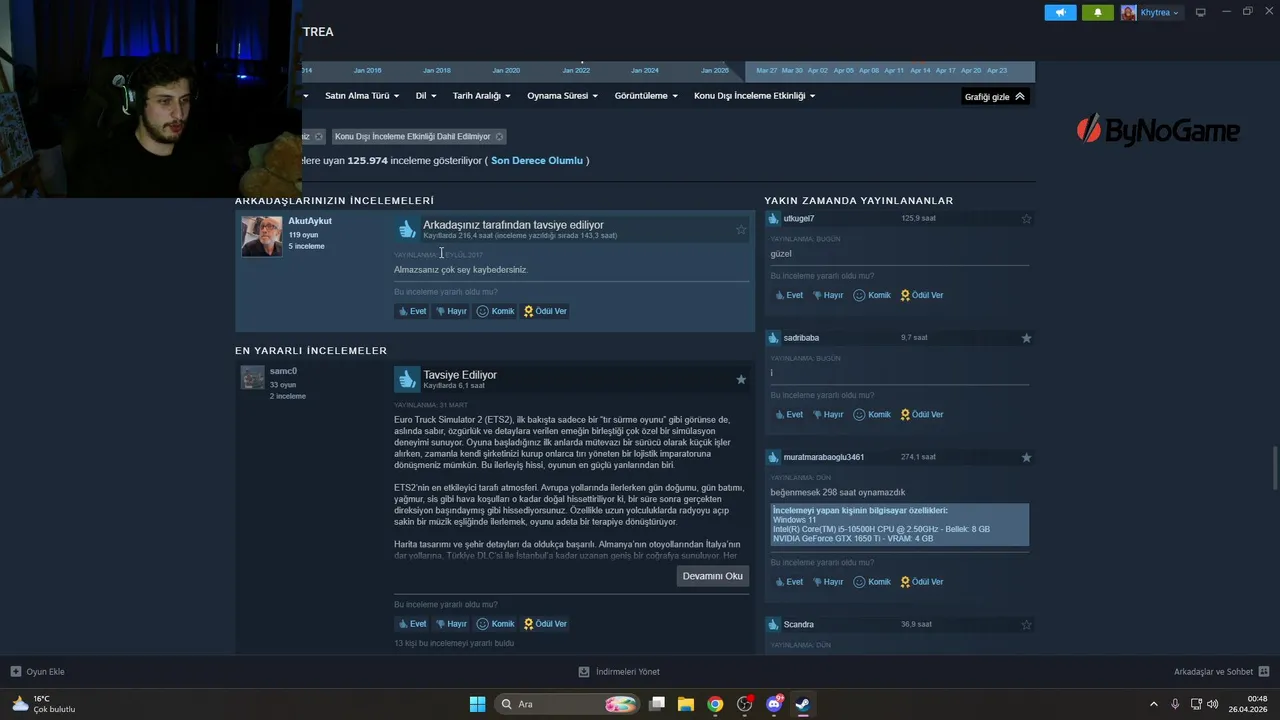Click Ödül Ver on utkugel7's review
The height and width of the screenshot is (720, 1280).
922,295
